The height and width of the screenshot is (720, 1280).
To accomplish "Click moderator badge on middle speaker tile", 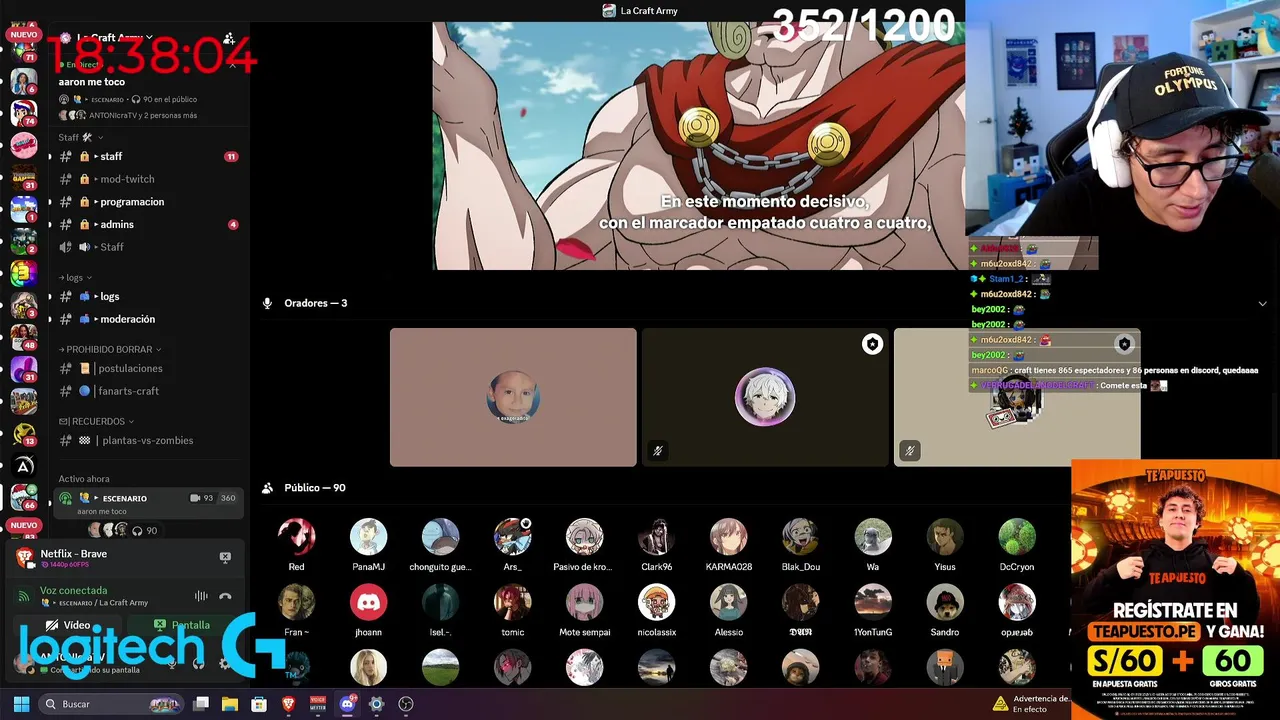I will [872, 344].
